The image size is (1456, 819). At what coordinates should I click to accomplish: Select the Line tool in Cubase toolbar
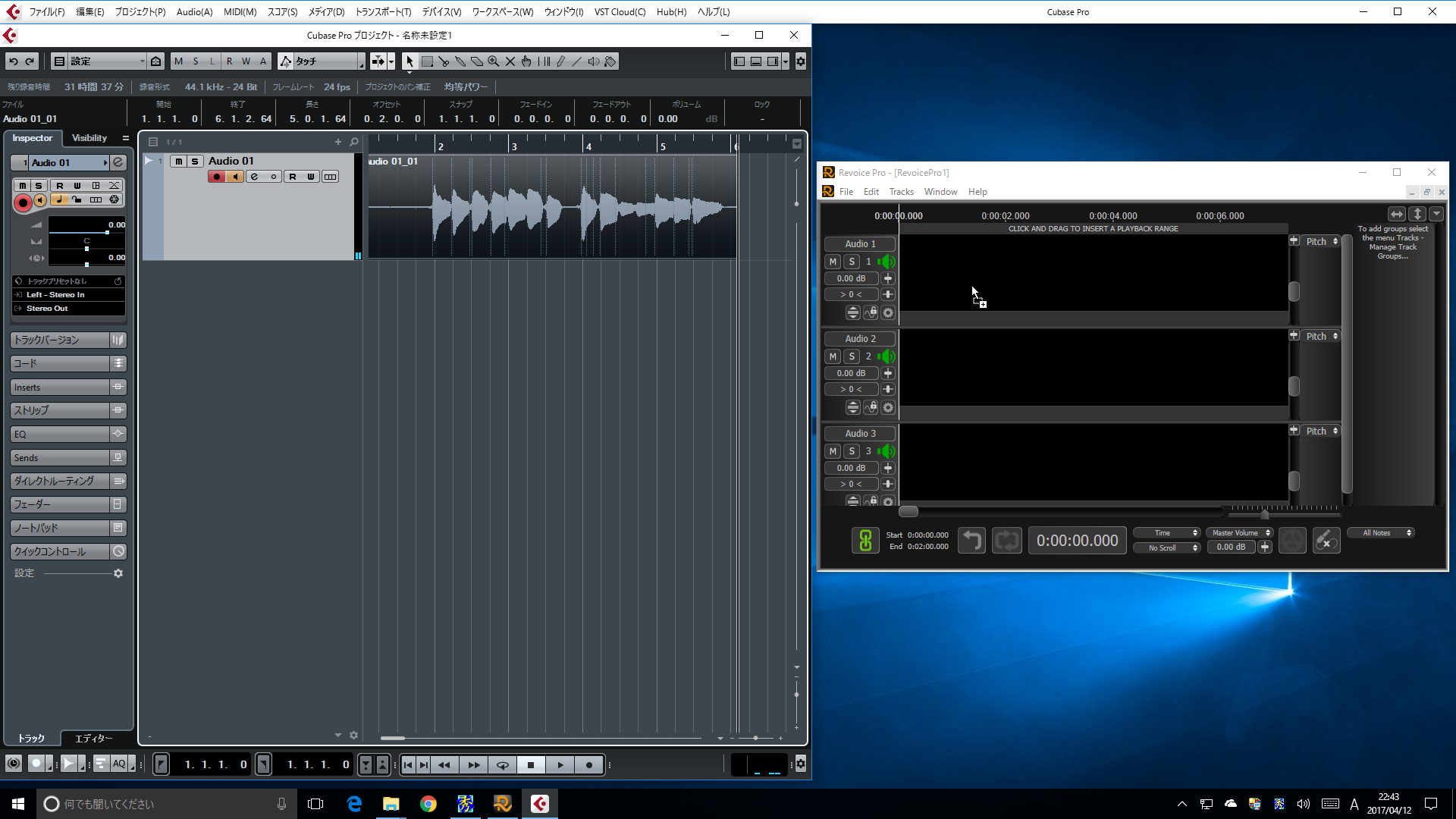pos(577,61)
